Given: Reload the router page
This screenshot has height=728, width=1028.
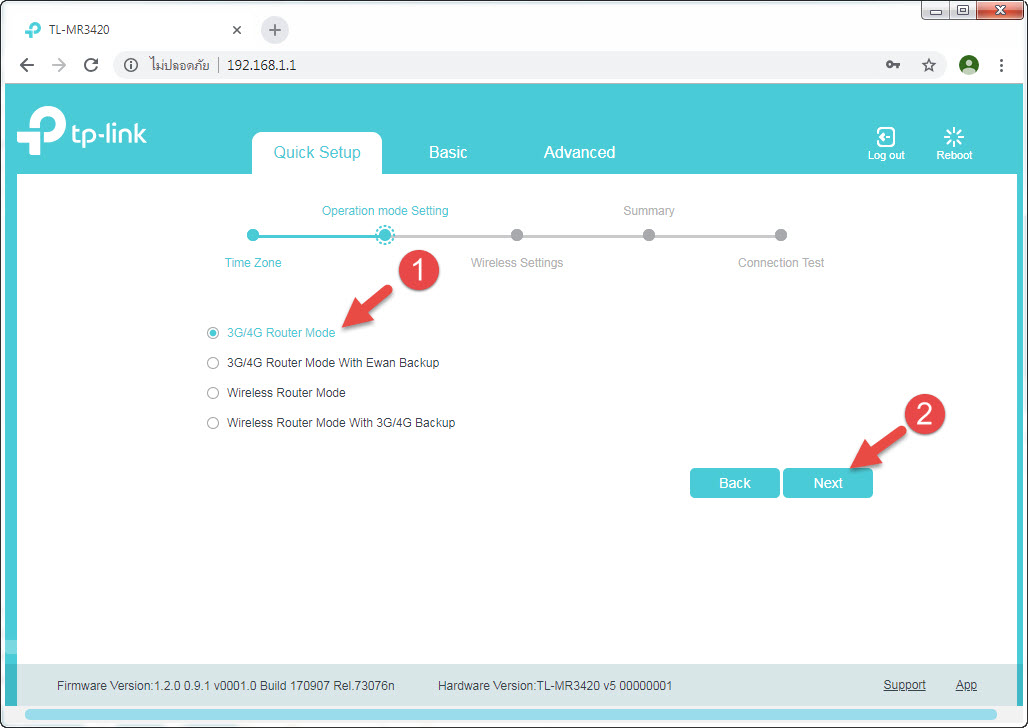Looking at the screenshot, I should [x=91, y=65].
